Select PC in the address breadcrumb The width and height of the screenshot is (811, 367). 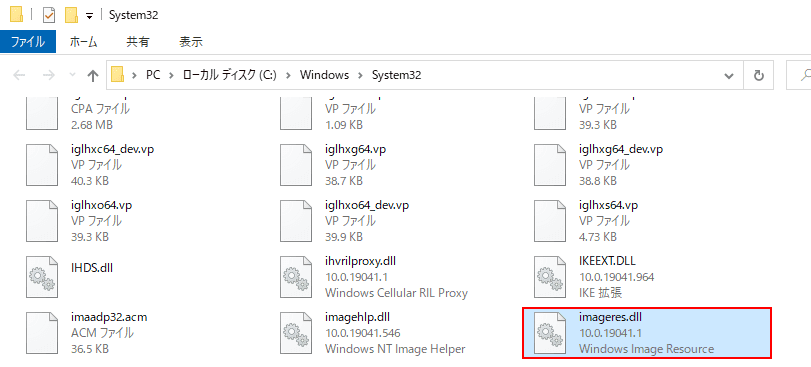coord(153,75)
